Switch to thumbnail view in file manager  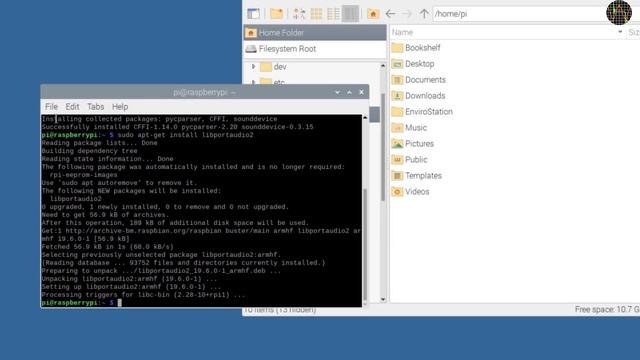316,14
